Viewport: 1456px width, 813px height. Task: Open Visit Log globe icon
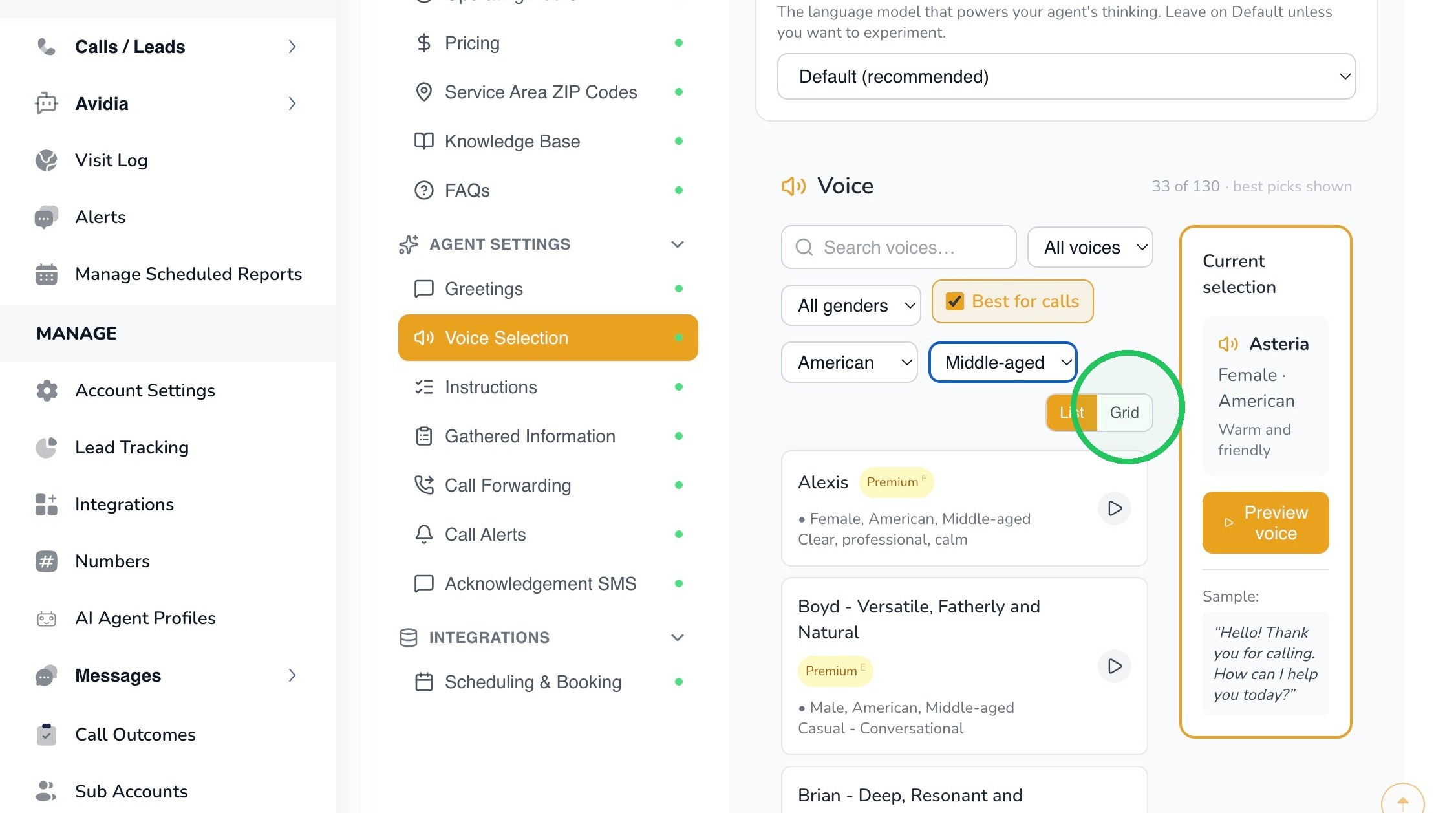point(46,160)
